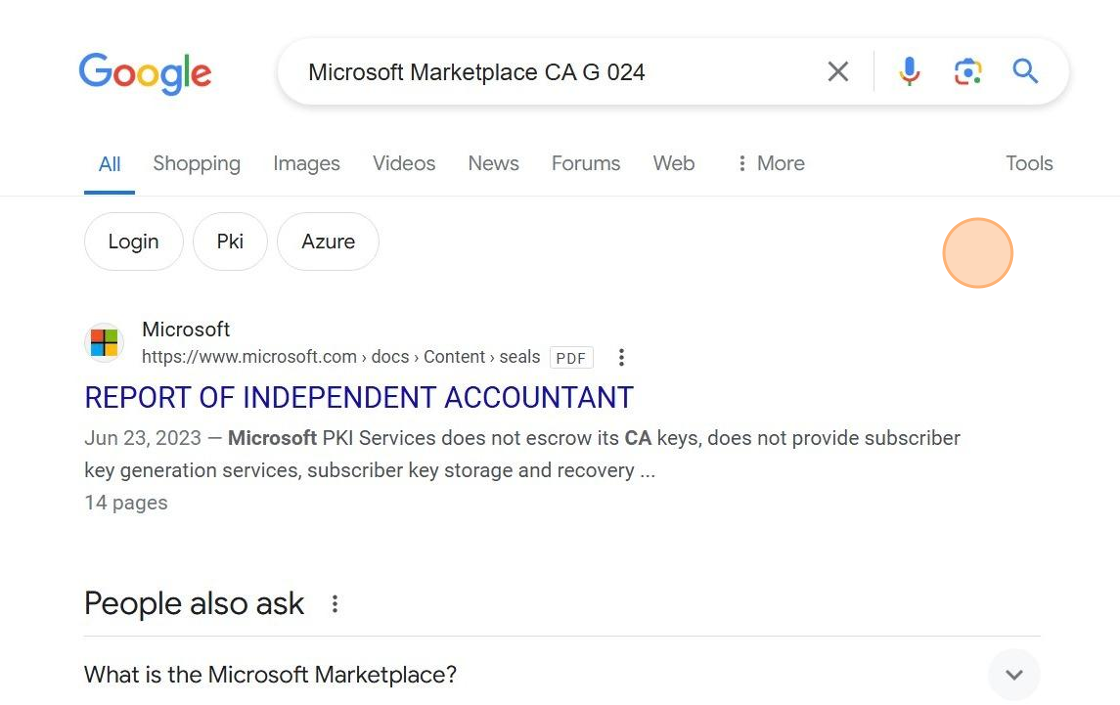Viewport: 1120px width, 705px height.
Task: Open the Tools options
Action: pyautogui.click(x=1029, y=164)
